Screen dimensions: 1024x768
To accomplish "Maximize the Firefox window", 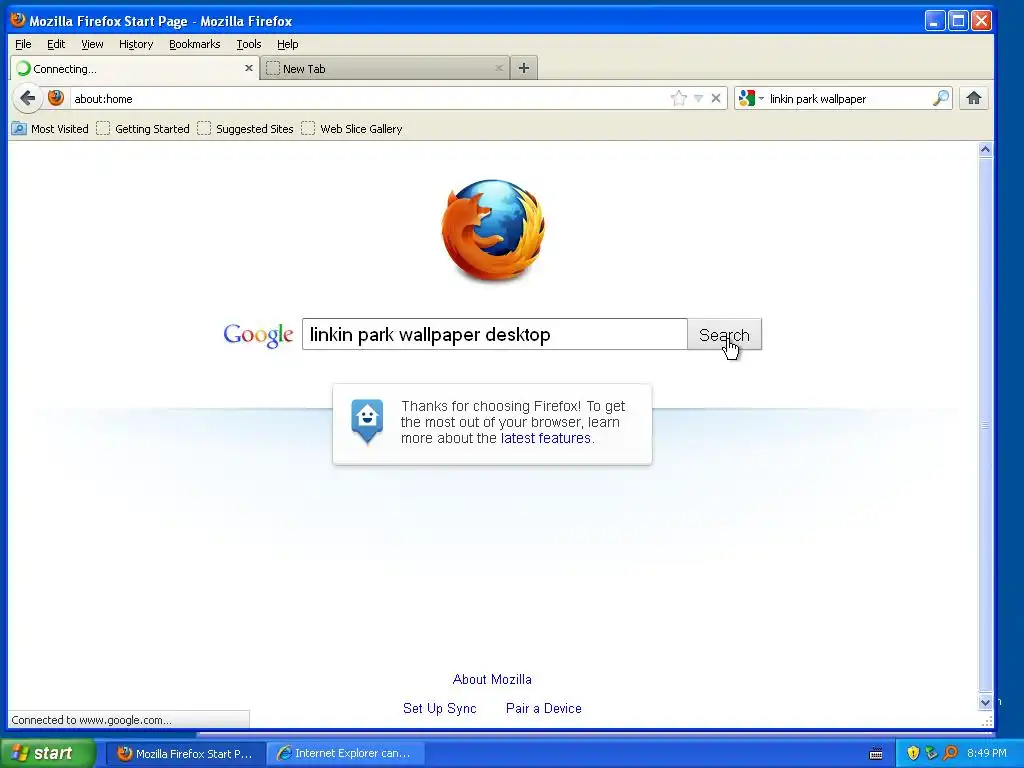I will tap(958, 21).
